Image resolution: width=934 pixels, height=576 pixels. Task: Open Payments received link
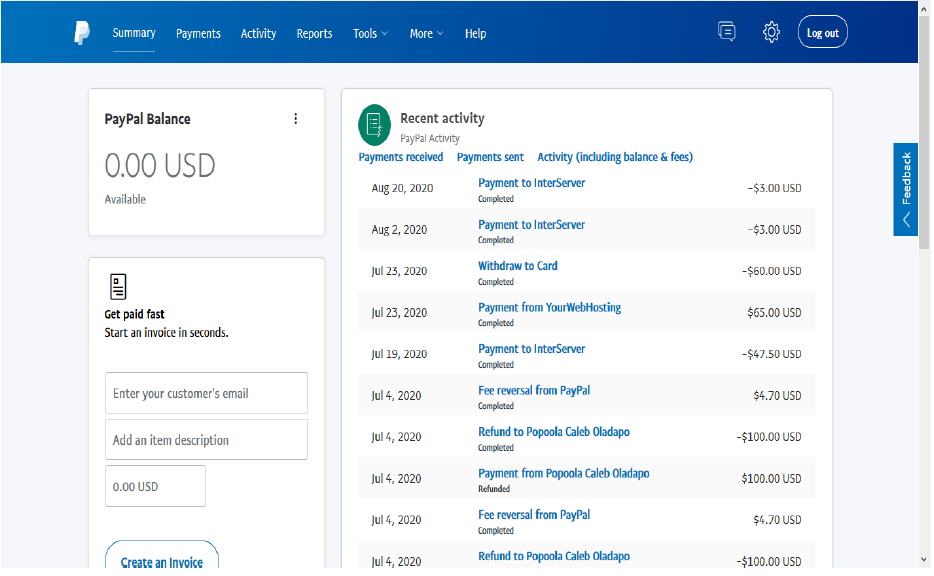pyautogui.click(x=401, y=157)
